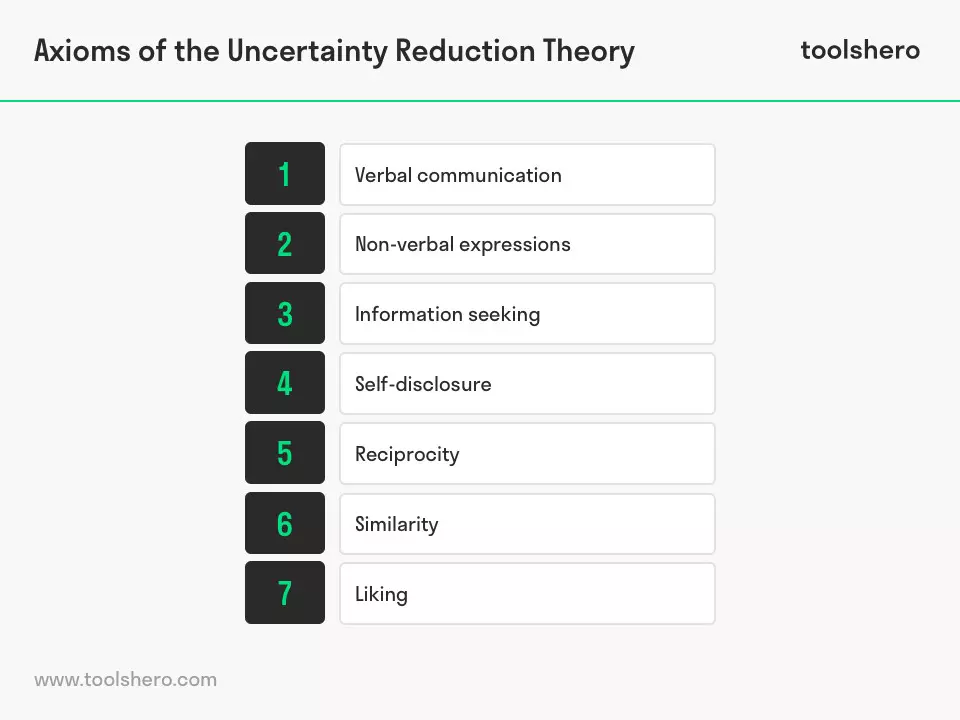Select the Verbal communication box
This screenshot has width=960, height=720.
(x=527, y=174)
